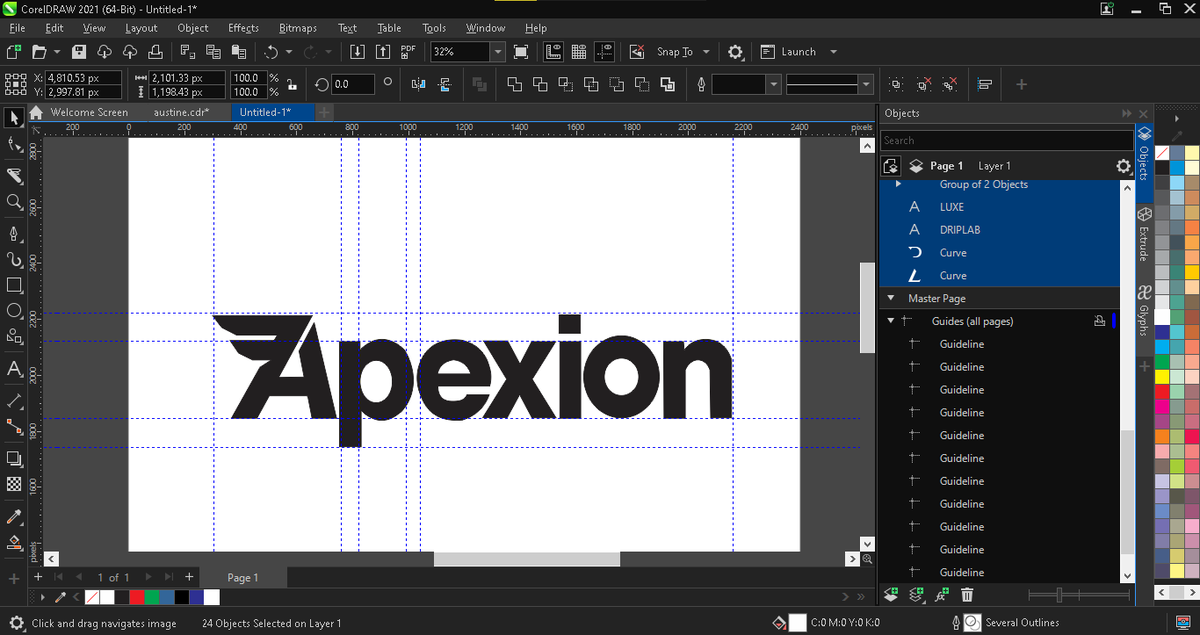Select the Text tool

(14, 369)
